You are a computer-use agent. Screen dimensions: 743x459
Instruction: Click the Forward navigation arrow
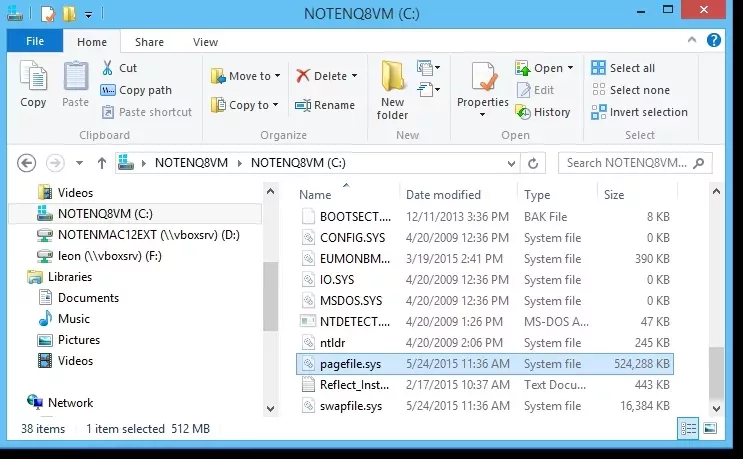(x=55, y=163)
